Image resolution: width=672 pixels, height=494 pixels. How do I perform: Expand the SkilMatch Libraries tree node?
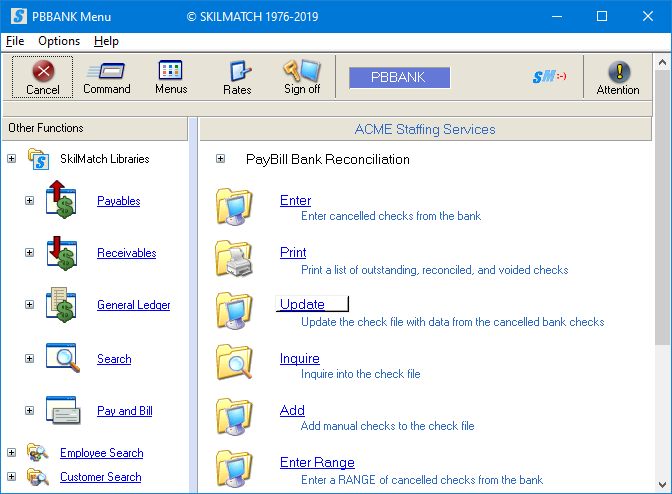[x=12, y=159]
